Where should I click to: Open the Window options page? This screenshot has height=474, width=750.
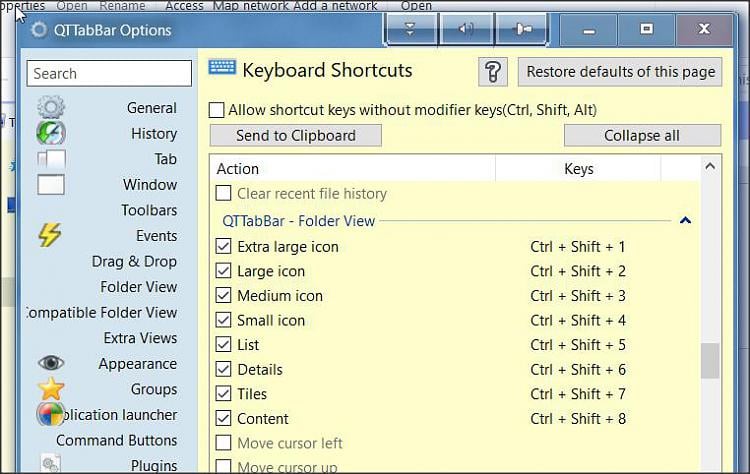click(x=150, y=185)
